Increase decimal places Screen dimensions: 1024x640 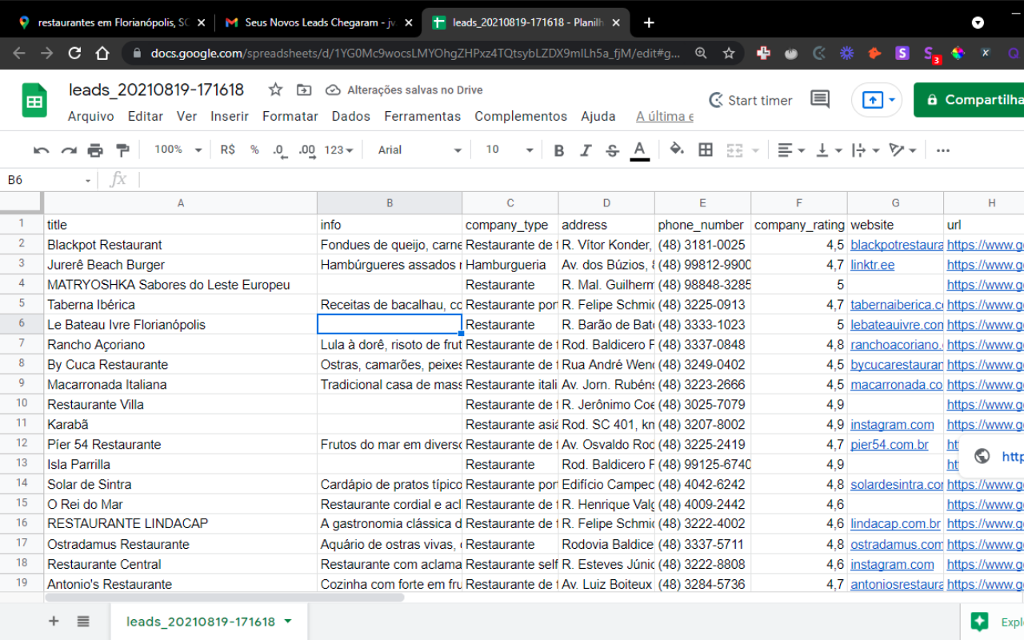coord(306,150)
